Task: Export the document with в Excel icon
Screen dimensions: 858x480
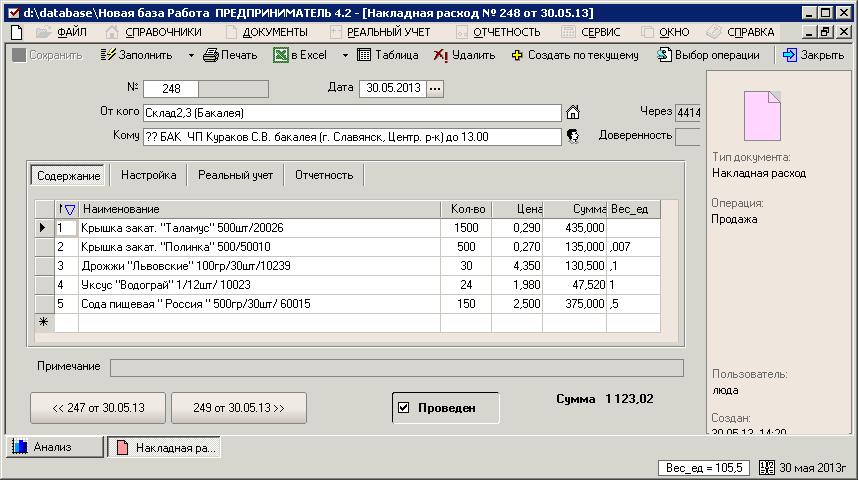Action: (x=281, y=55)
